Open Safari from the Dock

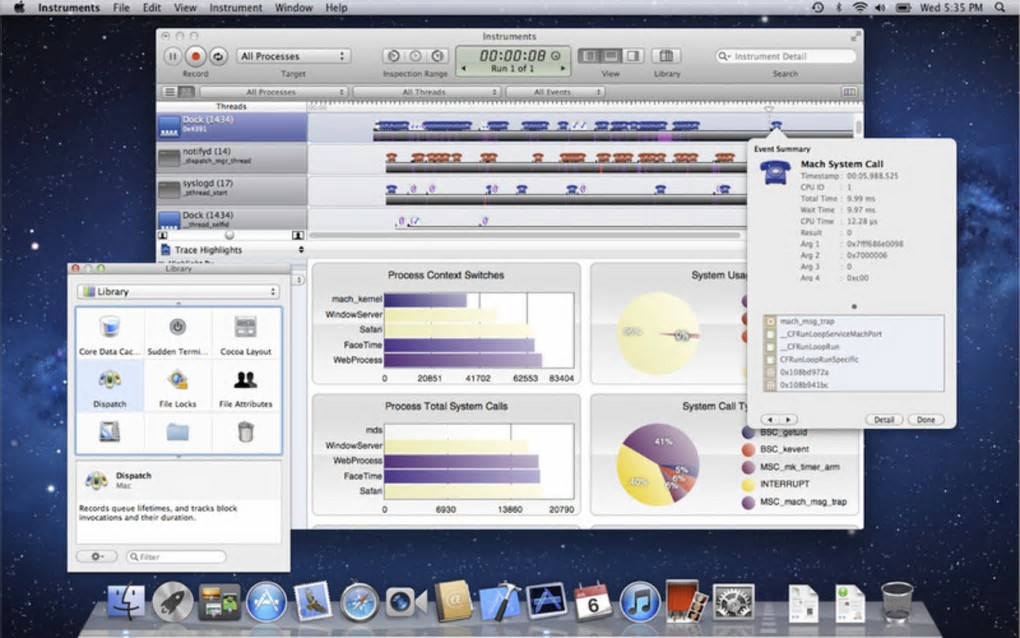click(x=359, y=602)
